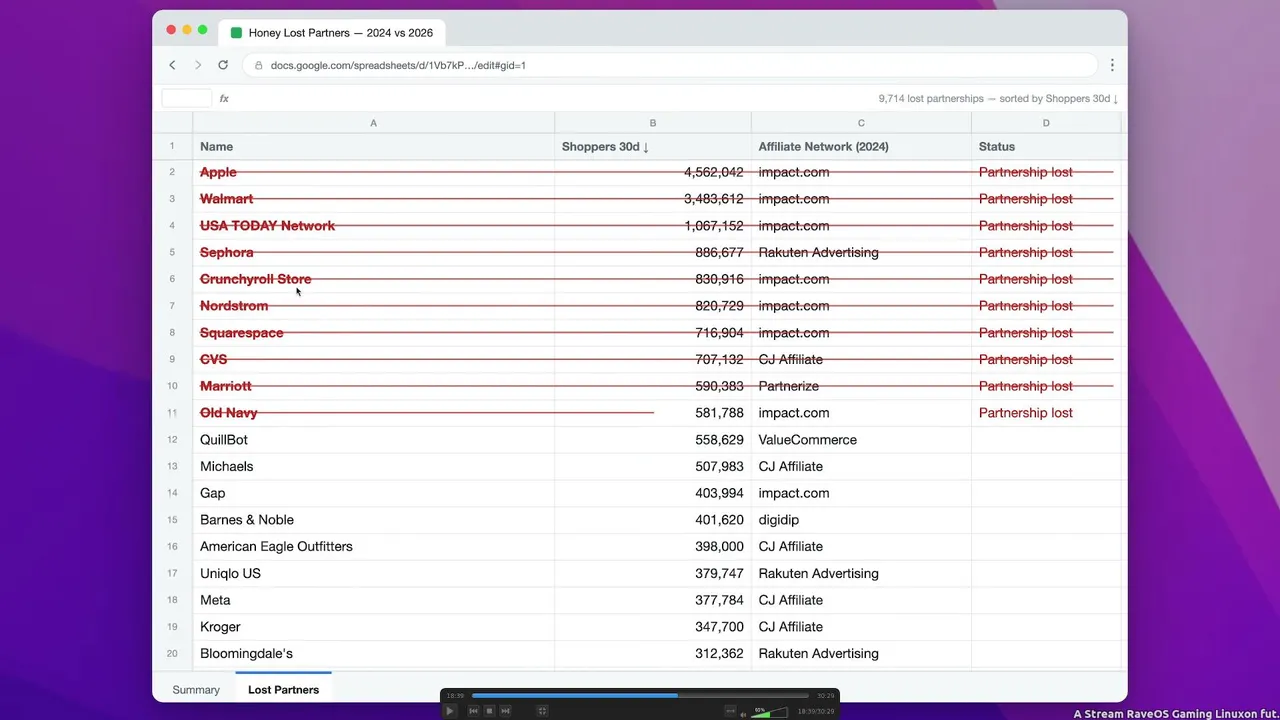Click the Affiliate Network (2024) header cell
The image size is (1280, 720).
tap(861, 146)
